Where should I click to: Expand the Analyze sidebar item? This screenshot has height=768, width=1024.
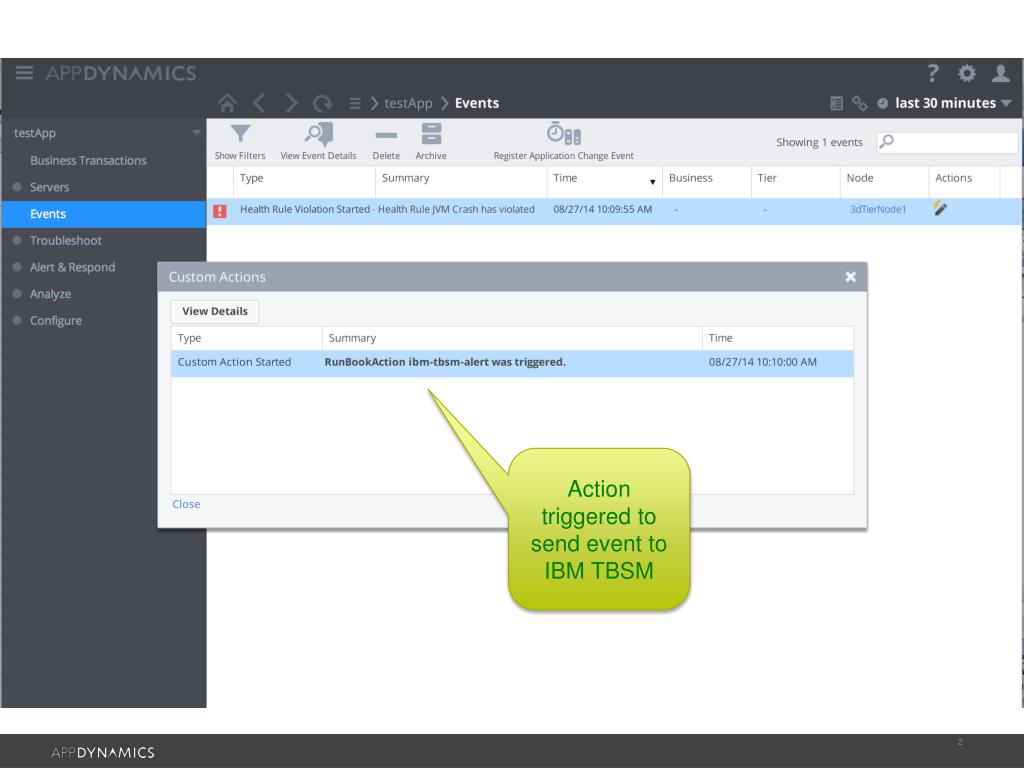[x=17, y=294]
